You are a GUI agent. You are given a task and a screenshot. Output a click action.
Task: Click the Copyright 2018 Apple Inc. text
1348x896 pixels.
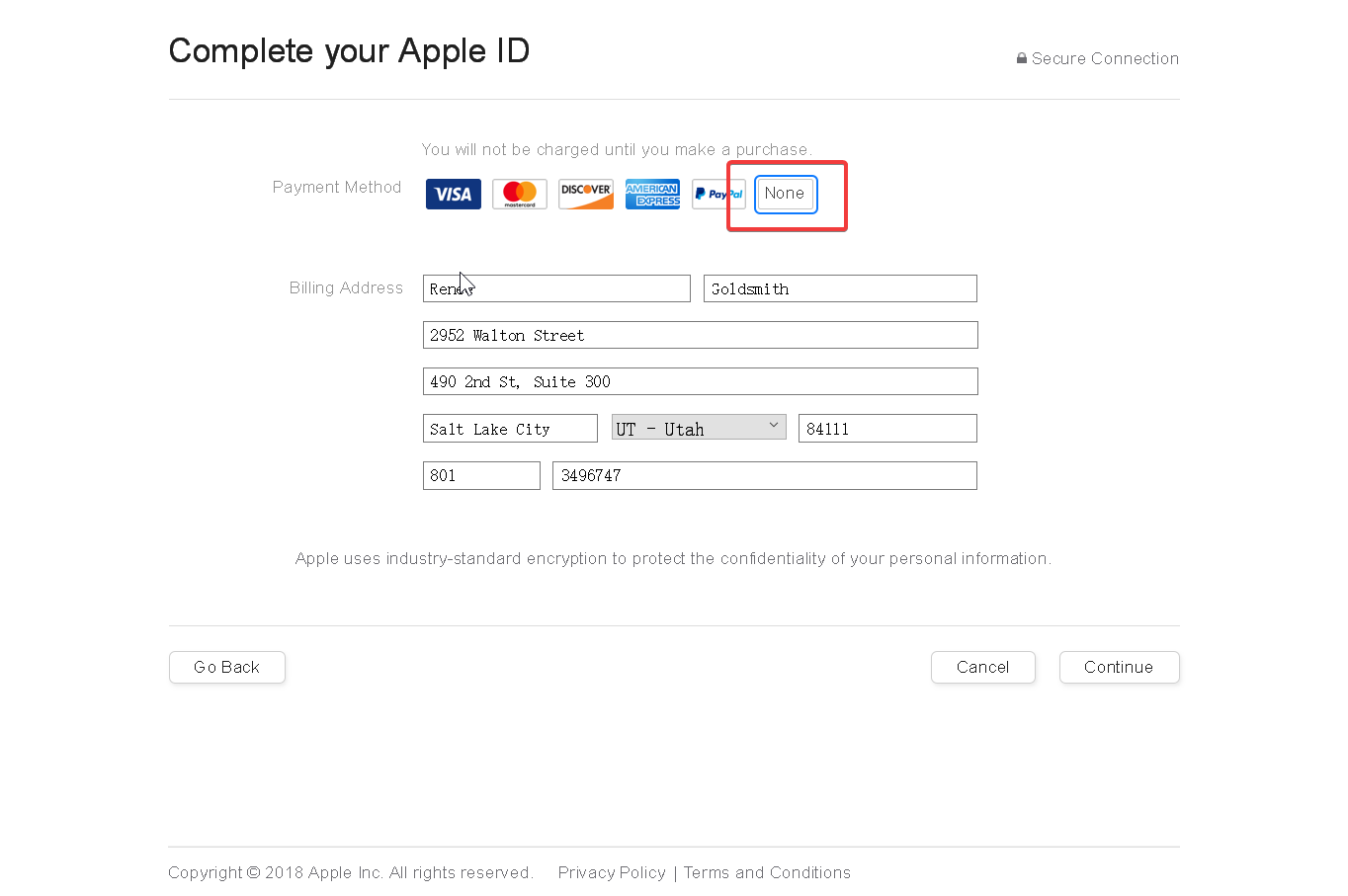click(351, 872)
